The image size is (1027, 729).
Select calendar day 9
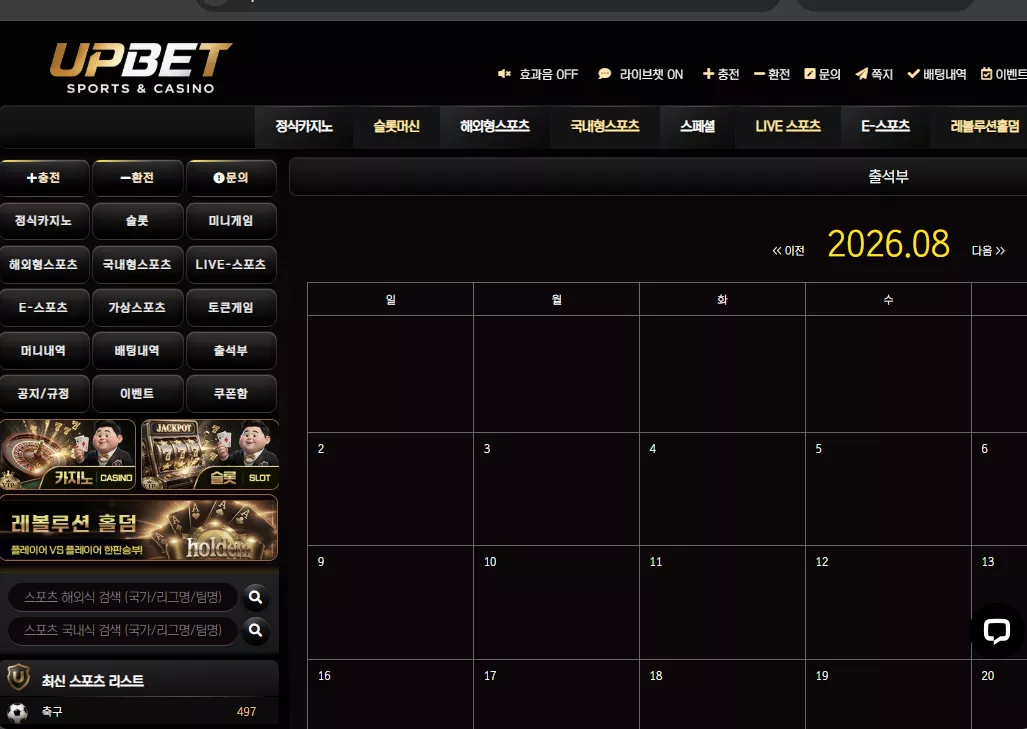(x=390, y=603)
